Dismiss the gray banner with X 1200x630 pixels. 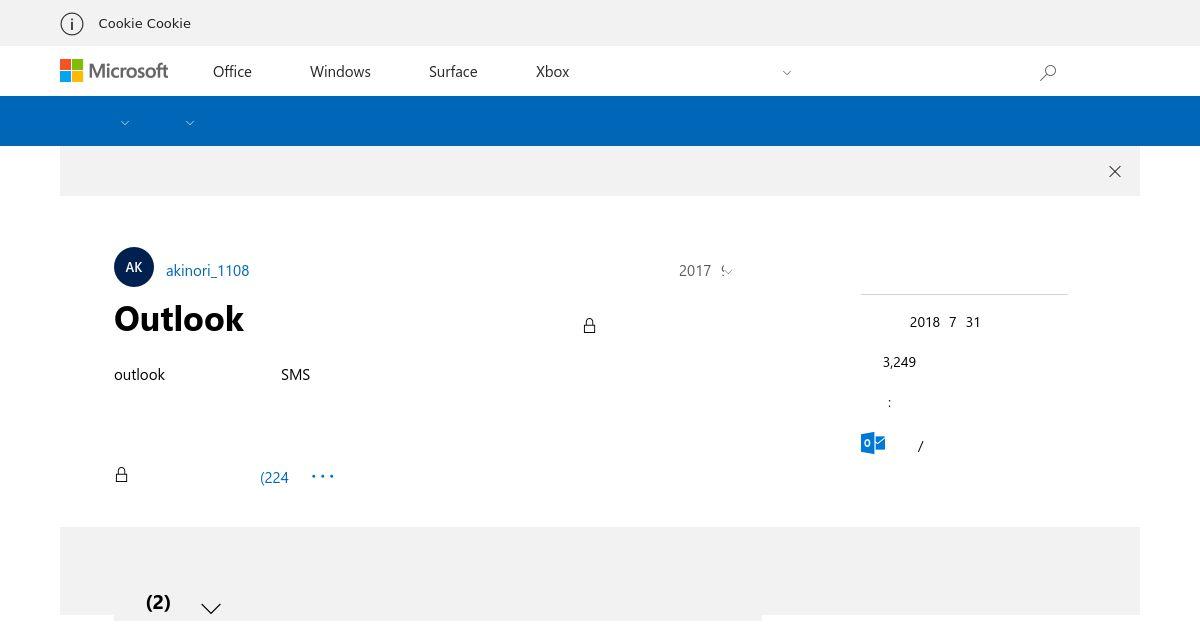click(1115, 172)
